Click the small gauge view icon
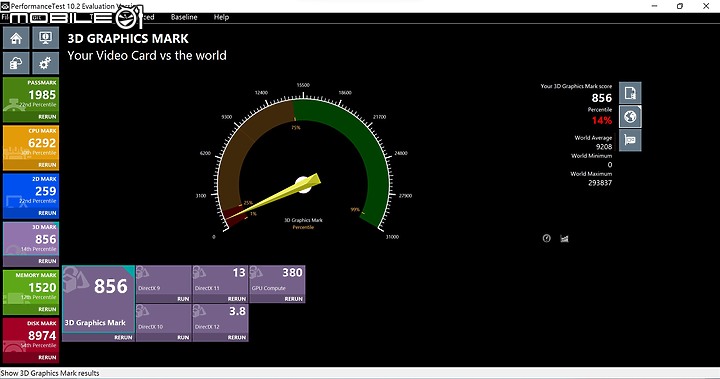Viewport: 720px width, 379px height. coord(546,238)
